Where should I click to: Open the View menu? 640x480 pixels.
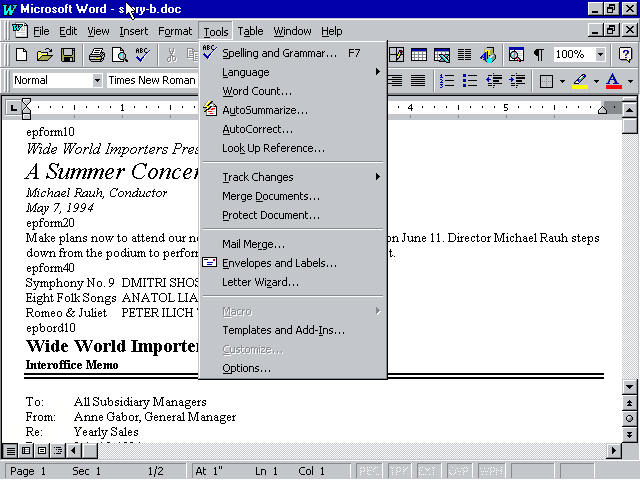coord(98,31)
